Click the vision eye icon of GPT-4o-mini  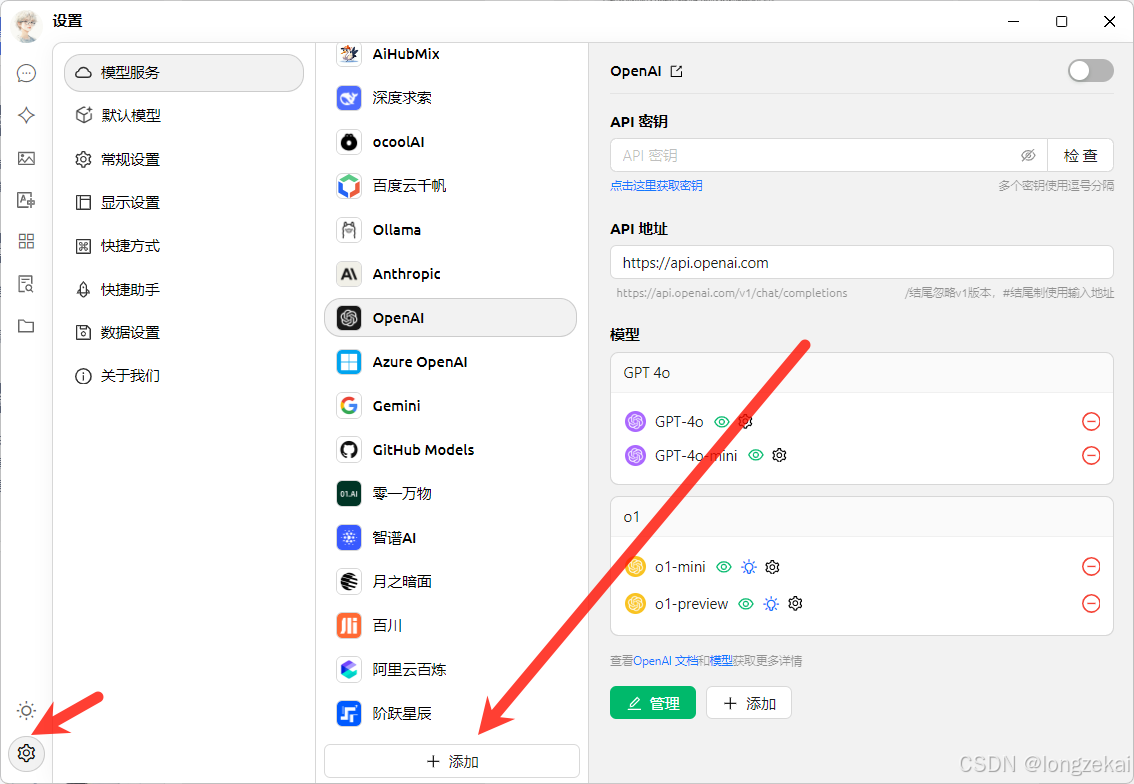[x=756, y=455]
